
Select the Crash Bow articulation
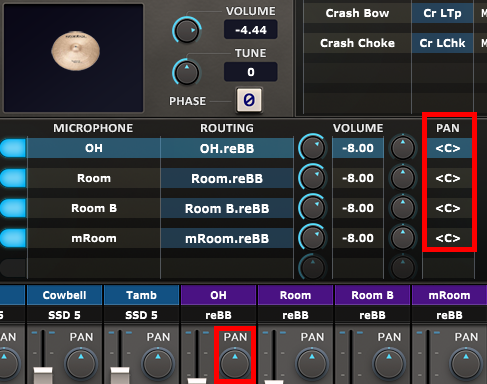click(x=357, y=13)
